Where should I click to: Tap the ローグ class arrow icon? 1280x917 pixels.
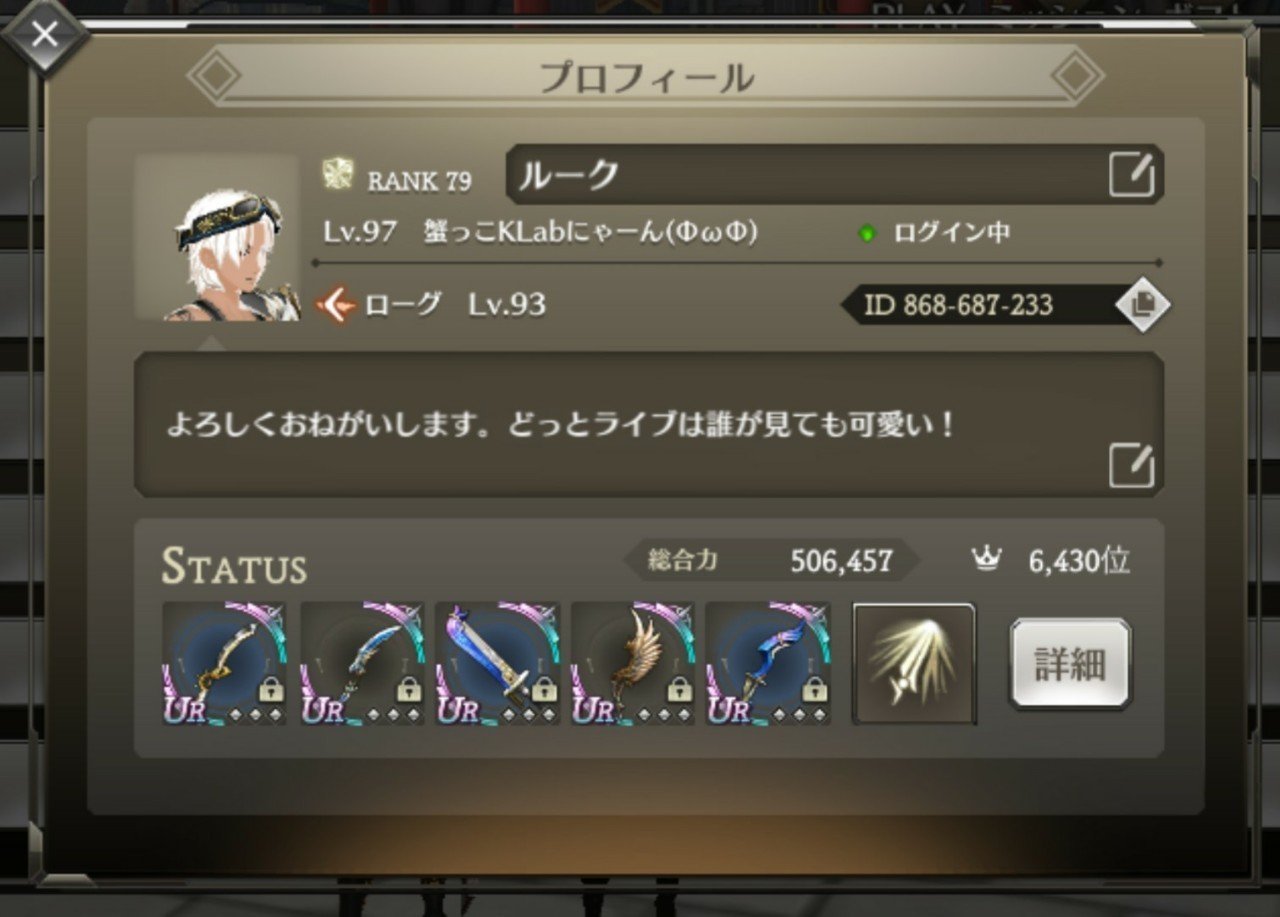click(x=336, y=305)
